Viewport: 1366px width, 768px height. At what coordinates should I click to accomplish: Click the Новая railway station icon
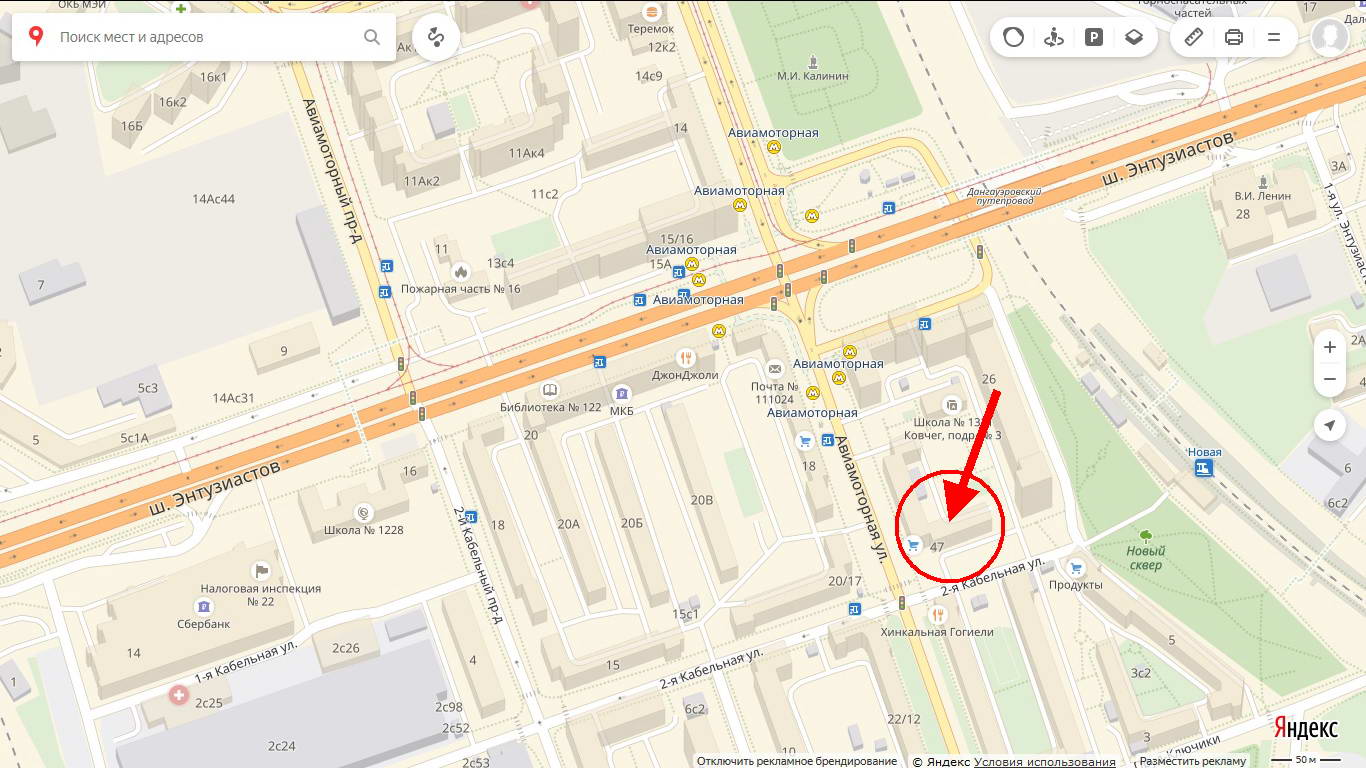(x=1204, y=468)
